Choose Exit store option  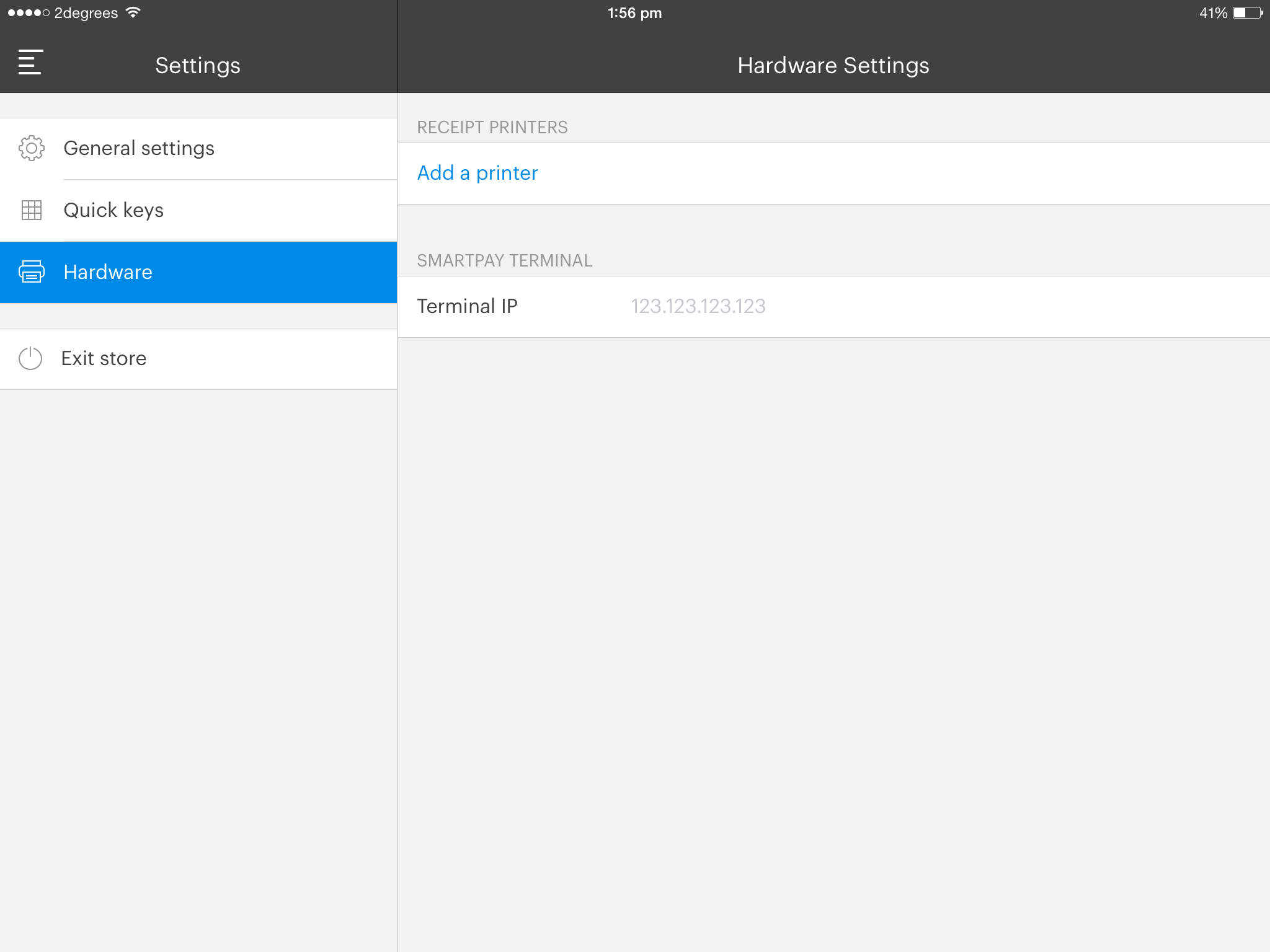point(104,358)
